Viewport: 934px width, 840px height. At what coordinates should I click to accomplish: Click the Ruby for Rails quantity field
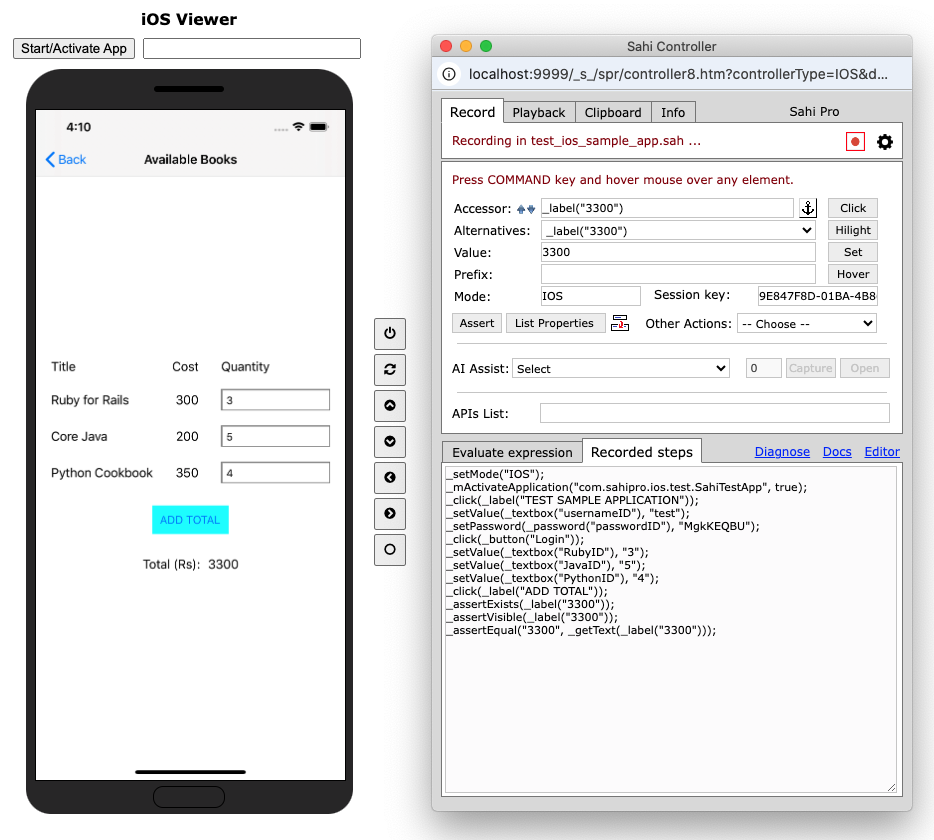pyautogui.click(x=275, y=400)
